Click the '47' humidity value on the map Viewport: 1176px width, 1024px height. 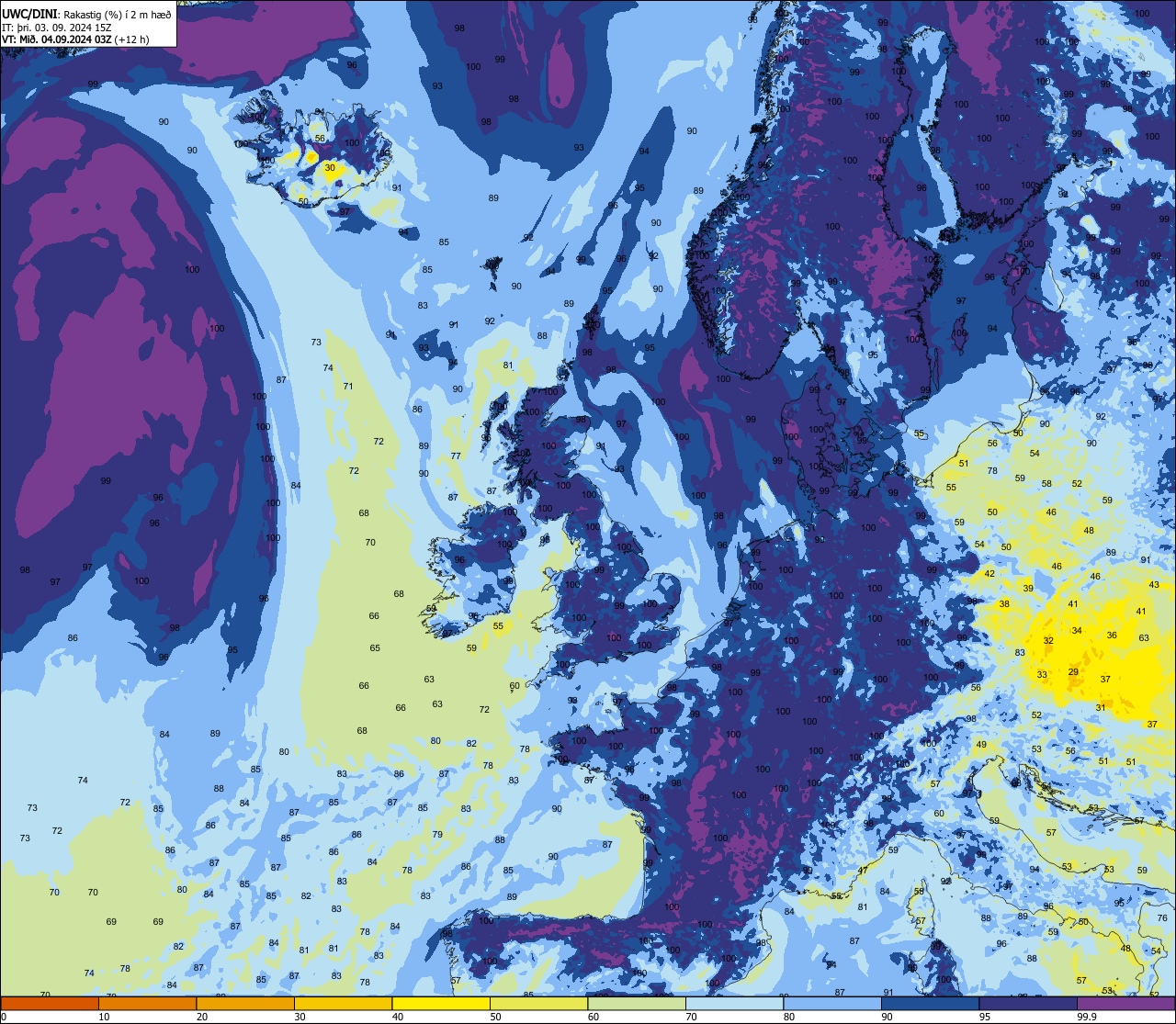click(863, 871)
